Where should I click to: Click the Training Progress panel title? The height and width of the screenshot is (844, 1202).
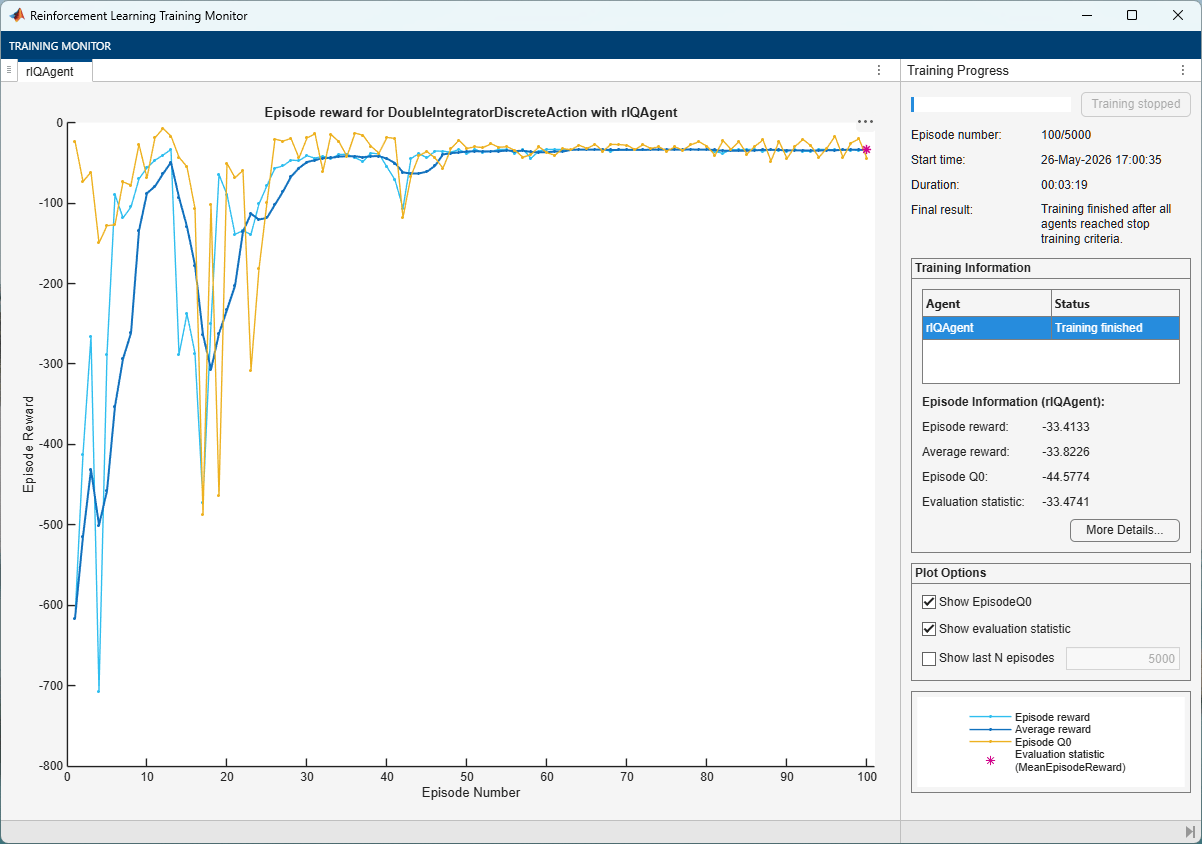957,70
